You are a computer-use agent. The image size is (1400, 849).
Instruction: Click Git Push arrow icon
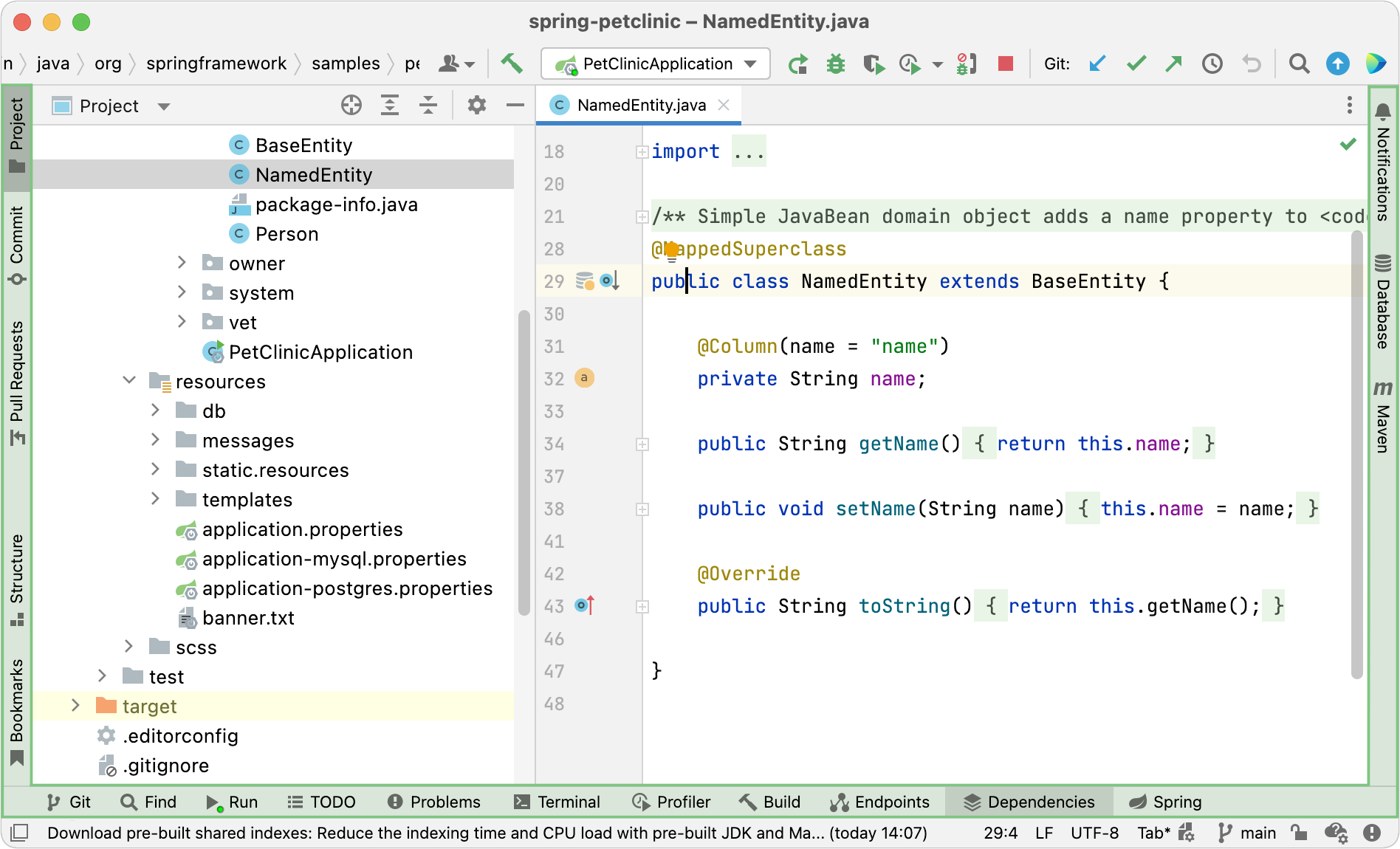coord(1173,64)
